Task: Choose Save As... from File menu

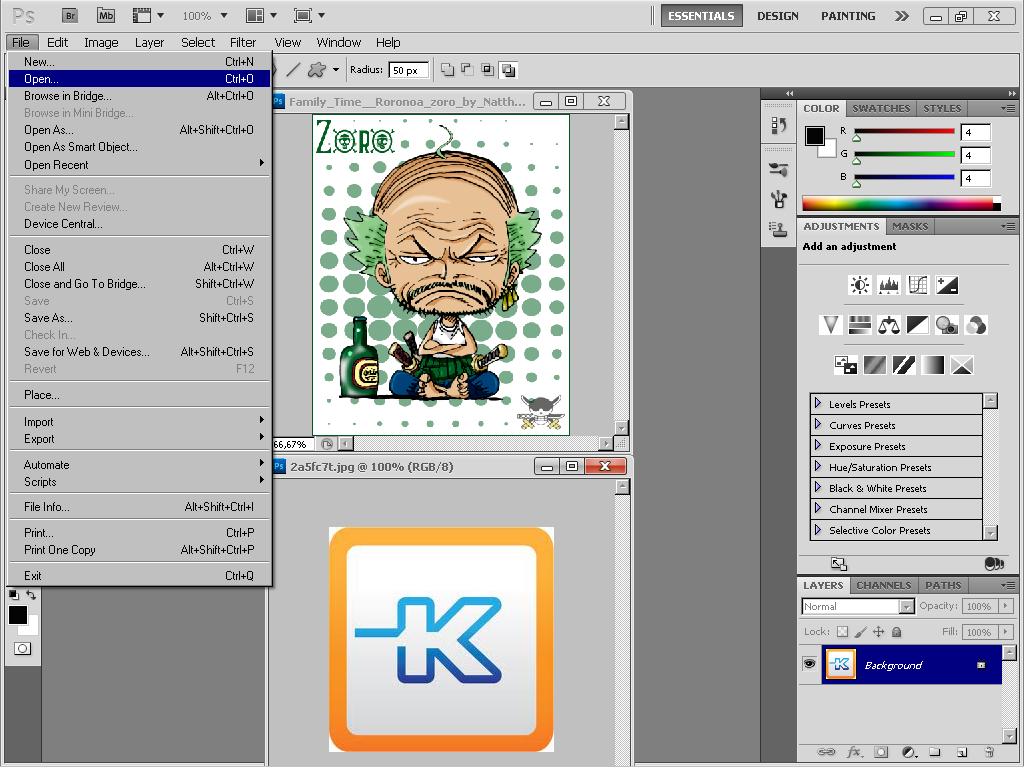Action: pos(138,318)
